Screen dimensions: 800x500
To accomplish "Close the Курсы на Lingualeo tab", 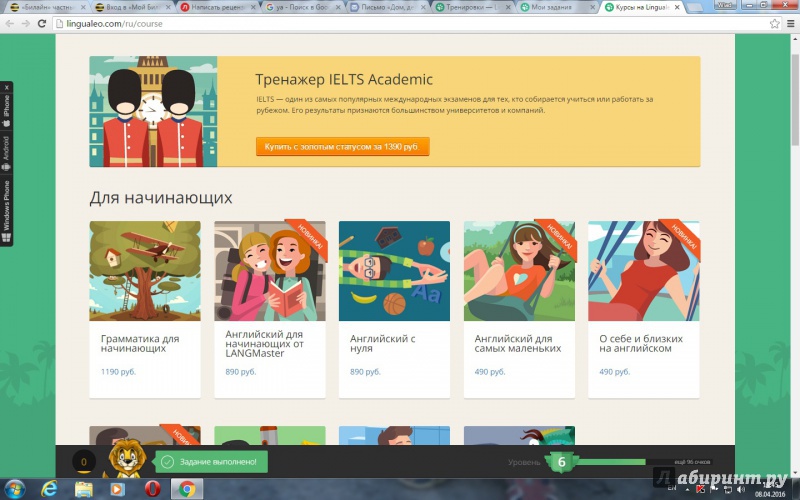I will [x=677, y=8].
